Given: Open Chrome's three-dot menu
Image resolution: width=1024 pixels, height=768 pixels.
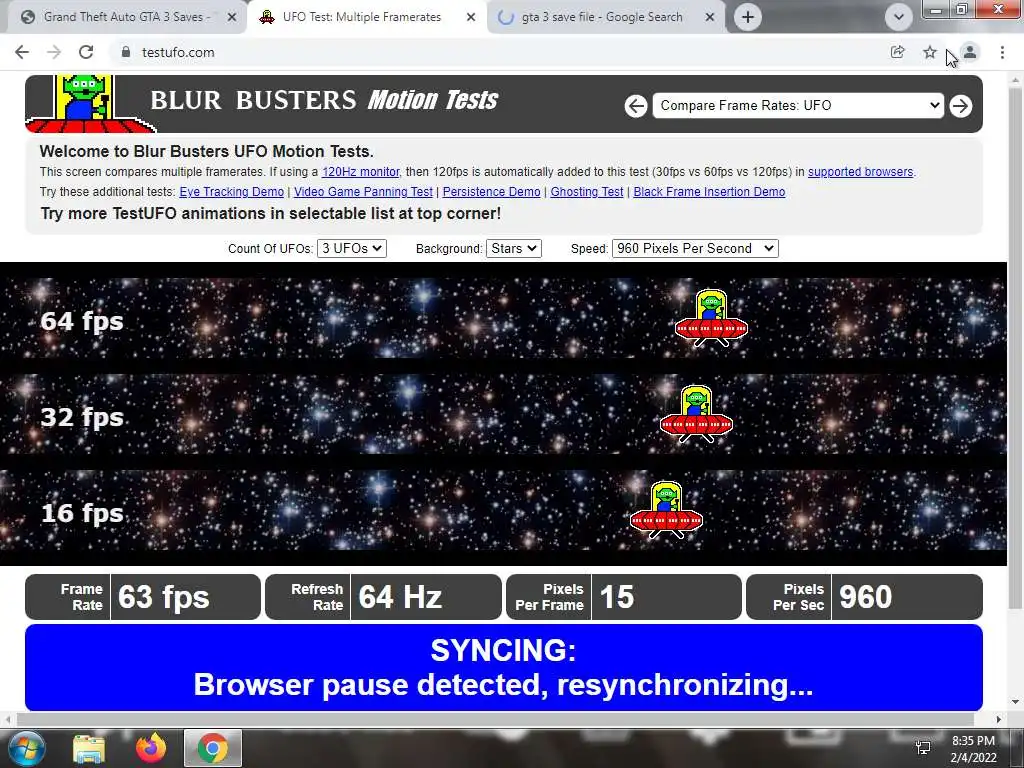Looking at the screenshot, I should 1002,52.
